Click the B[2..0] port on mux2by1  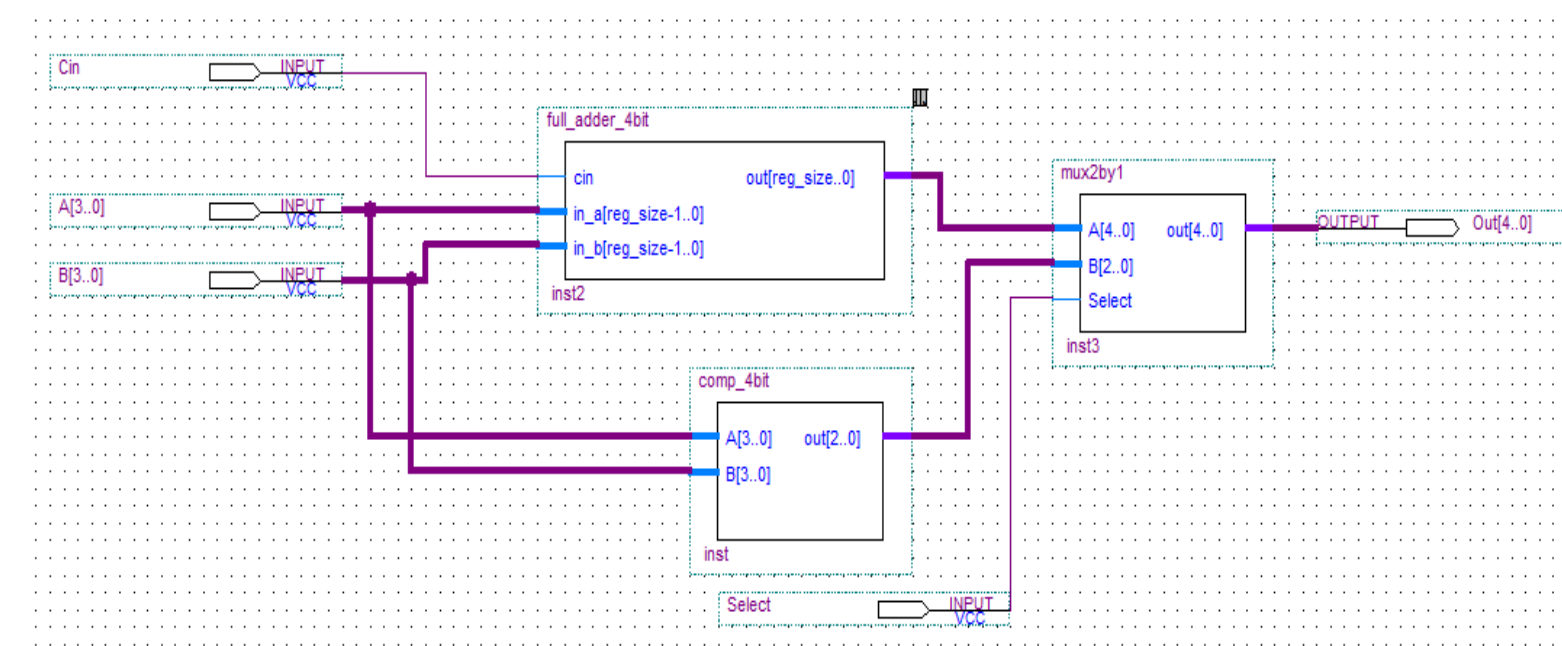pos(1111,266)
